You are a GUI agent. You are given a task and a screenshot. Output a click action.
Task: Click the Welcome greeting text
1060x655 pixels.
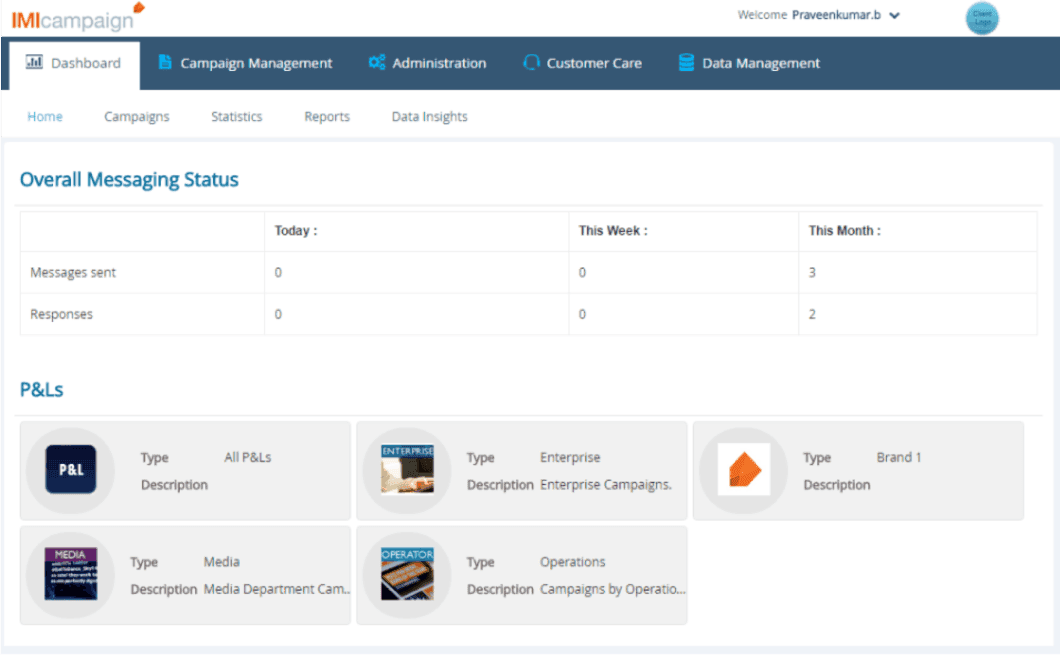click(x=762, y=15)
